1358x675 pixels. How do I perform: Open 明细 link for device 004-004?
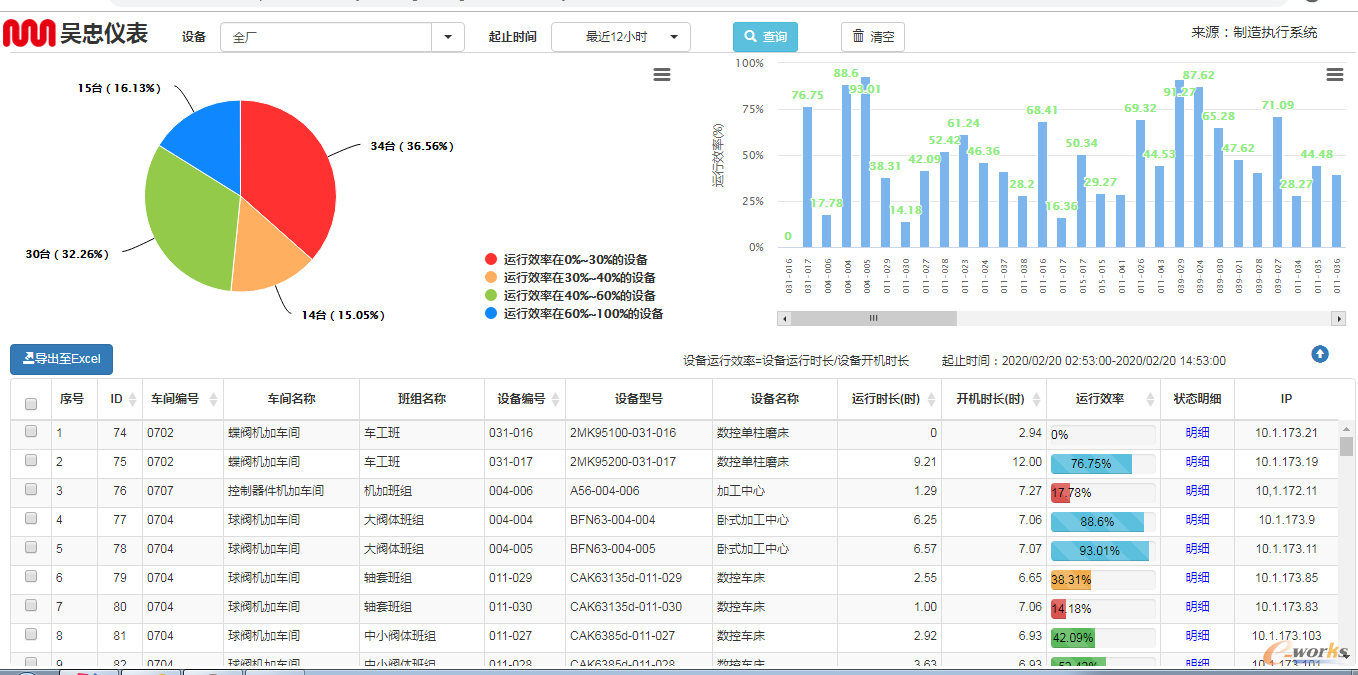pos(1197,520)
